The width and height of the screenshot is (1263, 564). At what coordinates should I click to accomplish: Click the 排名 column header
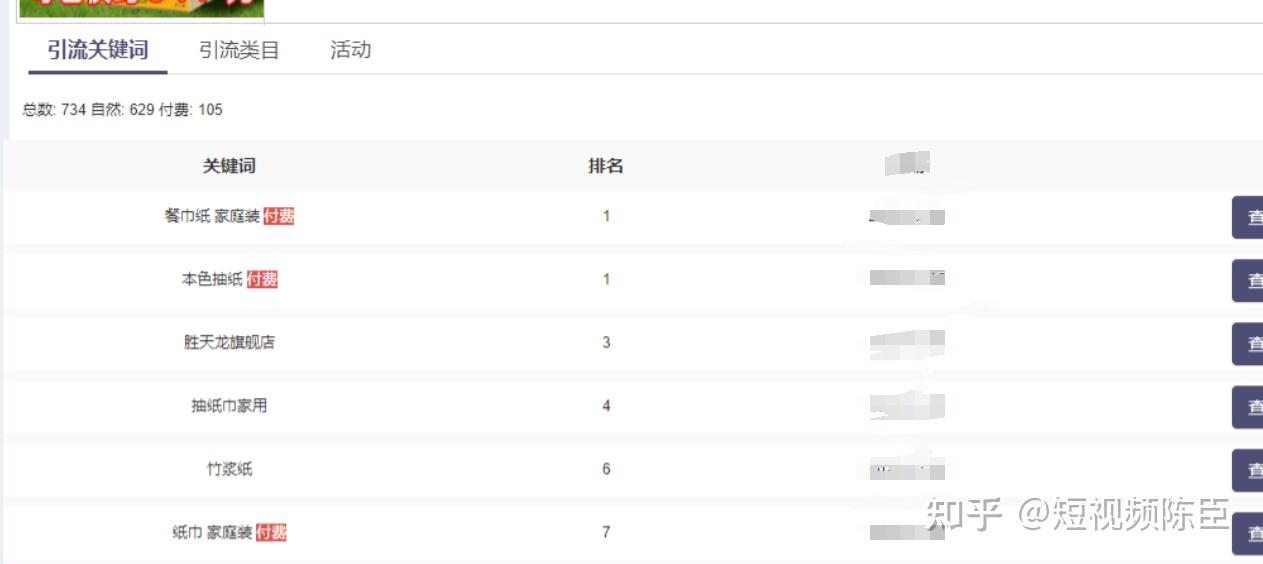(x=606, y=166)
